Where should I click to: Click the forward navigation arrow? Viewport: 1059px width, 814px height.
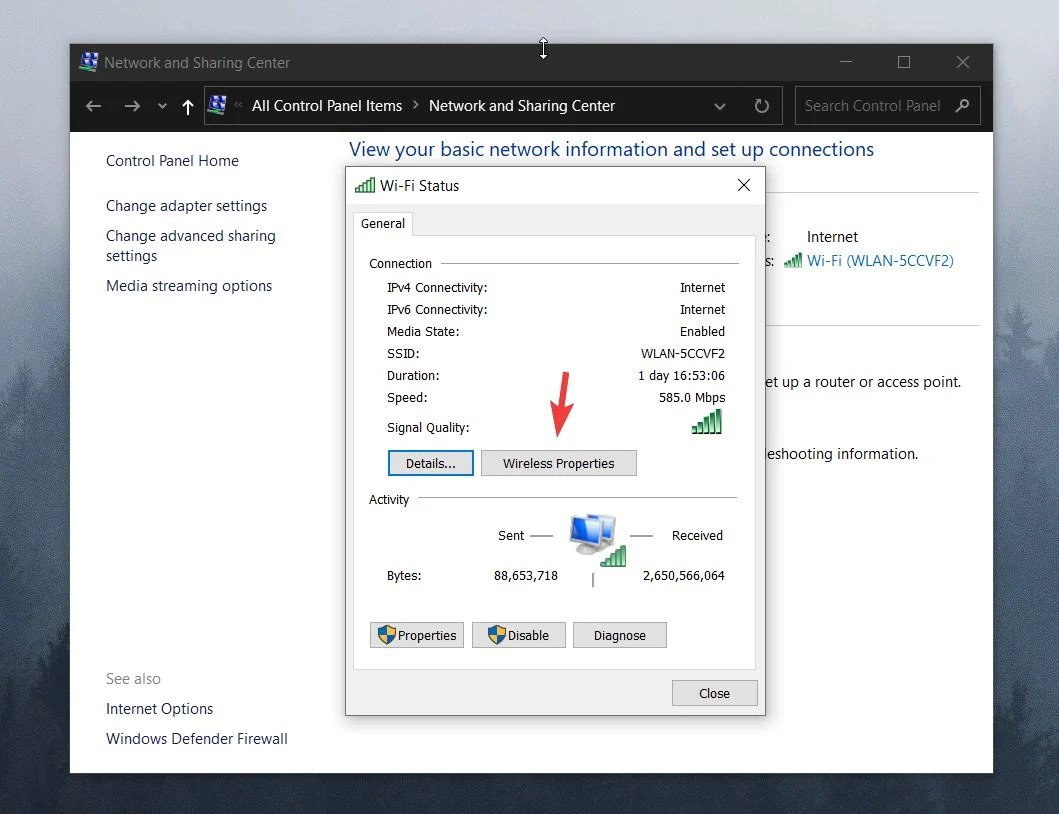[x=132, y=106]
